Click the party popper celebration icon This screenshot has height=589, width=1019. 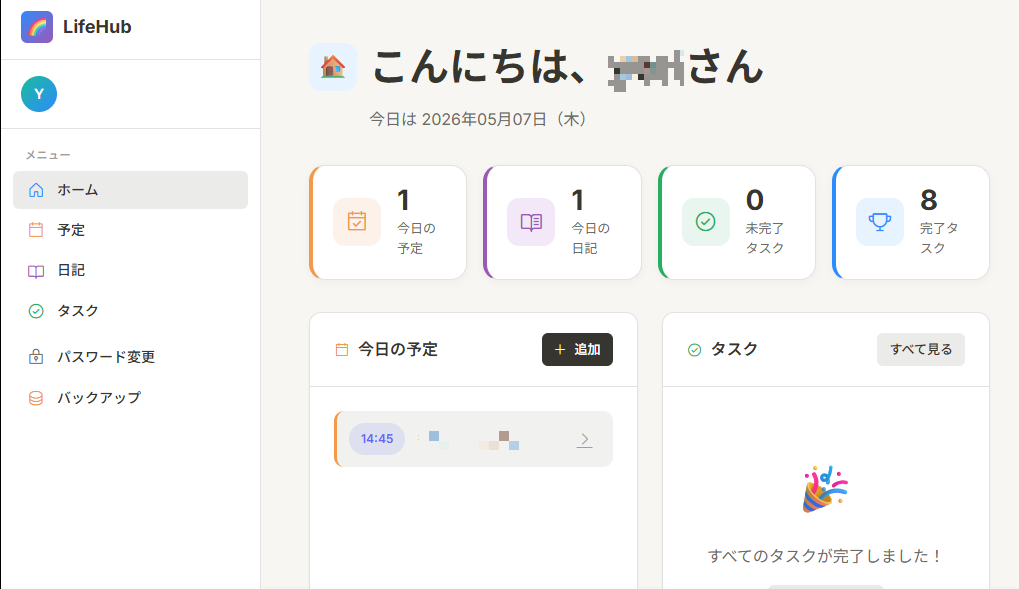[x=825, y=489]
